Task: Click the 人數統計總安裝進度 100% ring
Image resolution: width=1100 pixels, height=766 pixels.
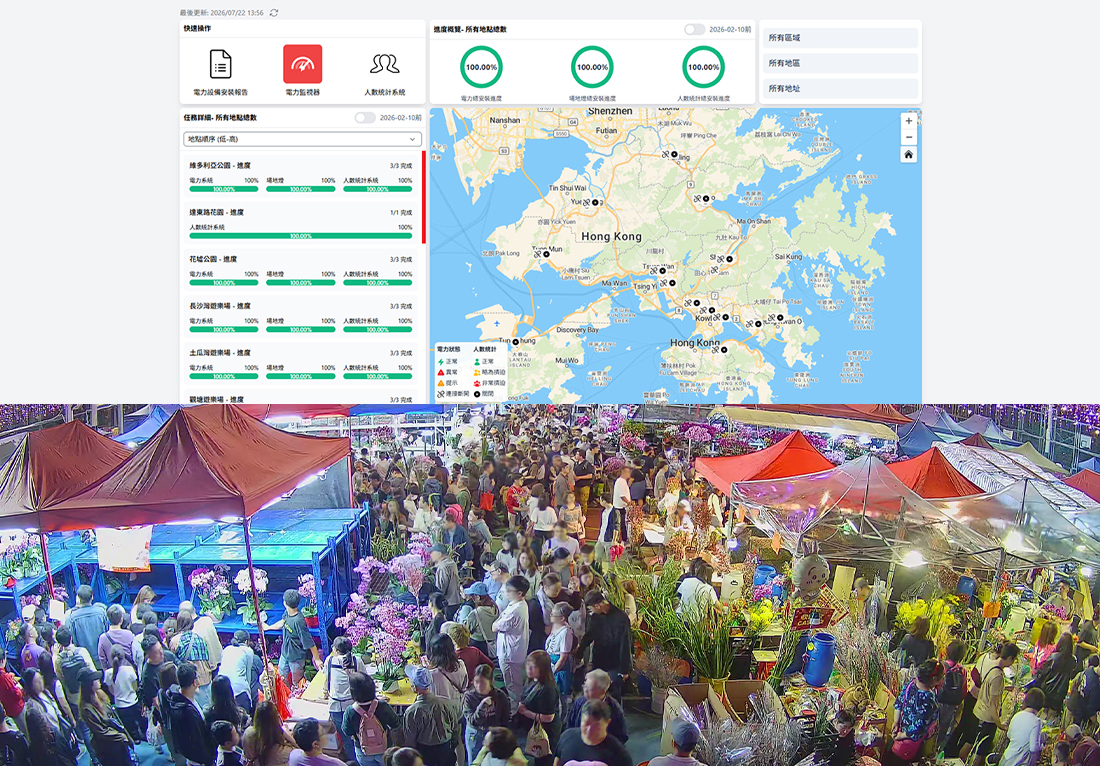Action: point(703,67)
